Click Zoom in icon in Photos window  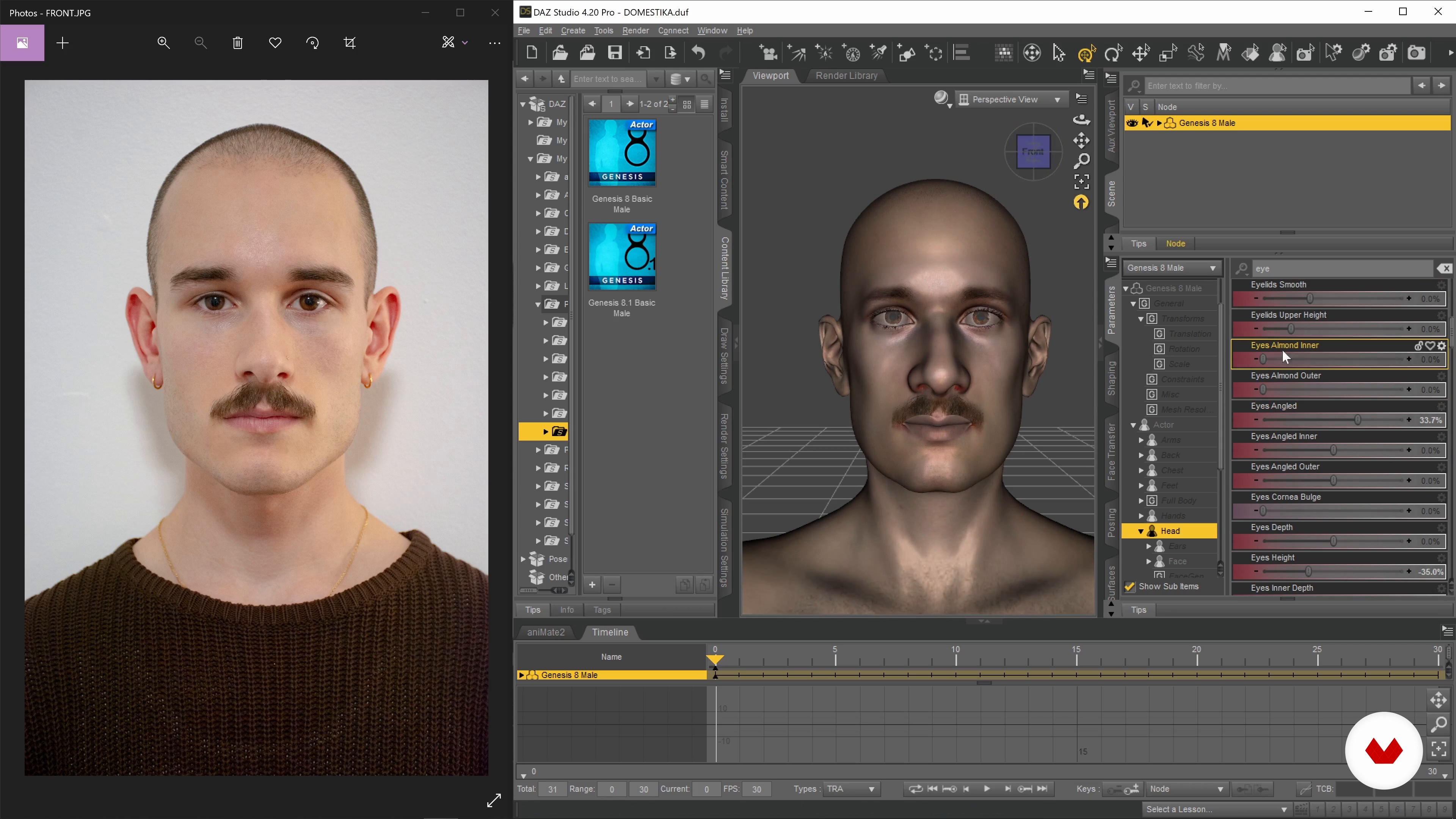point(163,43)
